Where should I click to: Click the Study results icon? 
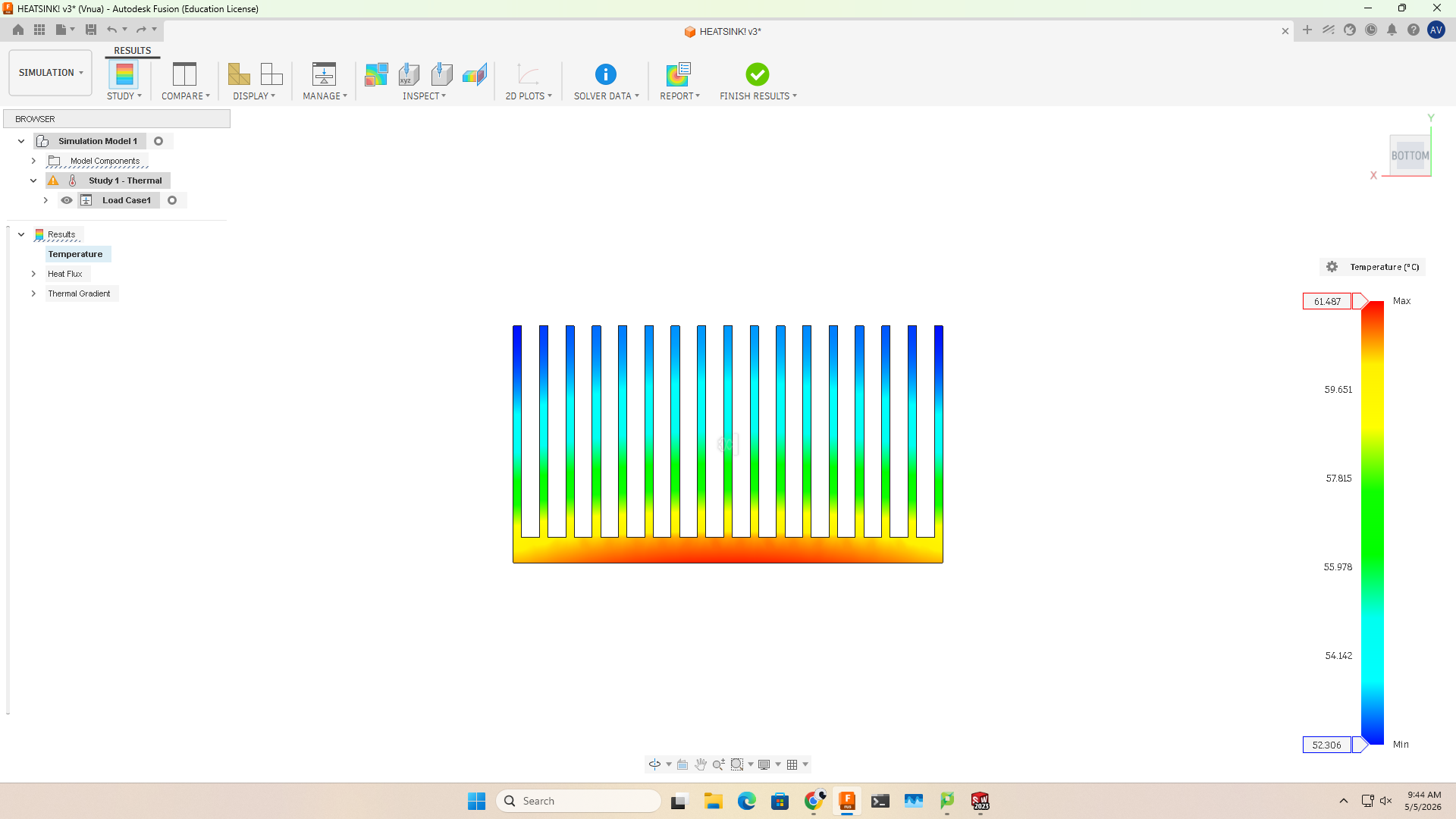[x=124, y=74]
